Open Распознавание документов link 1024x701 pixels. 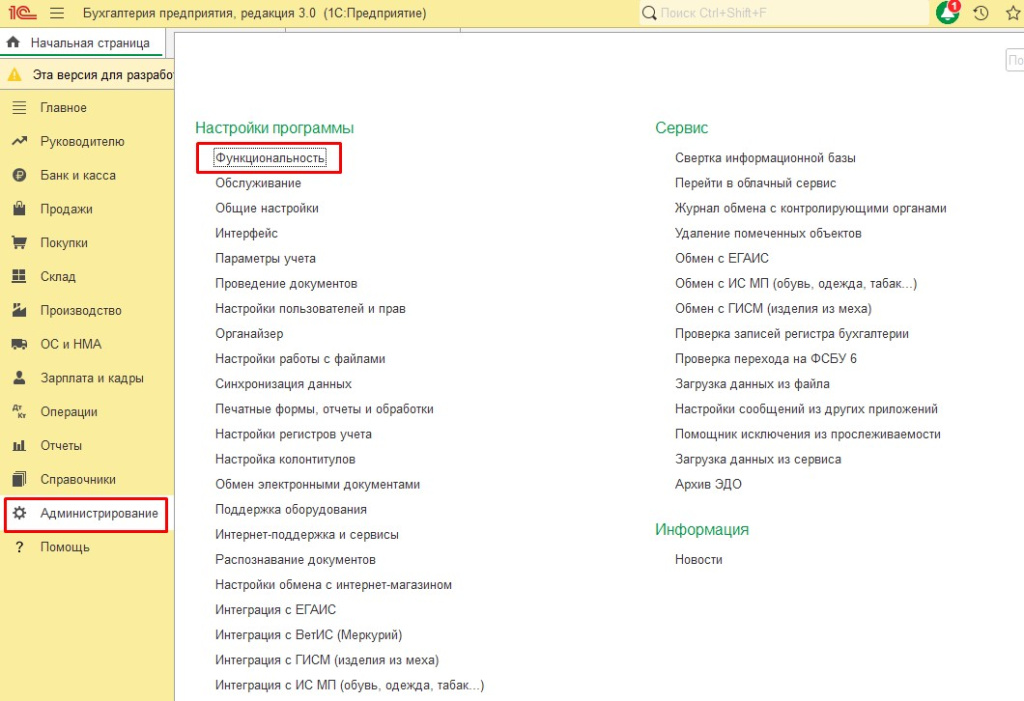click(295, 559)
